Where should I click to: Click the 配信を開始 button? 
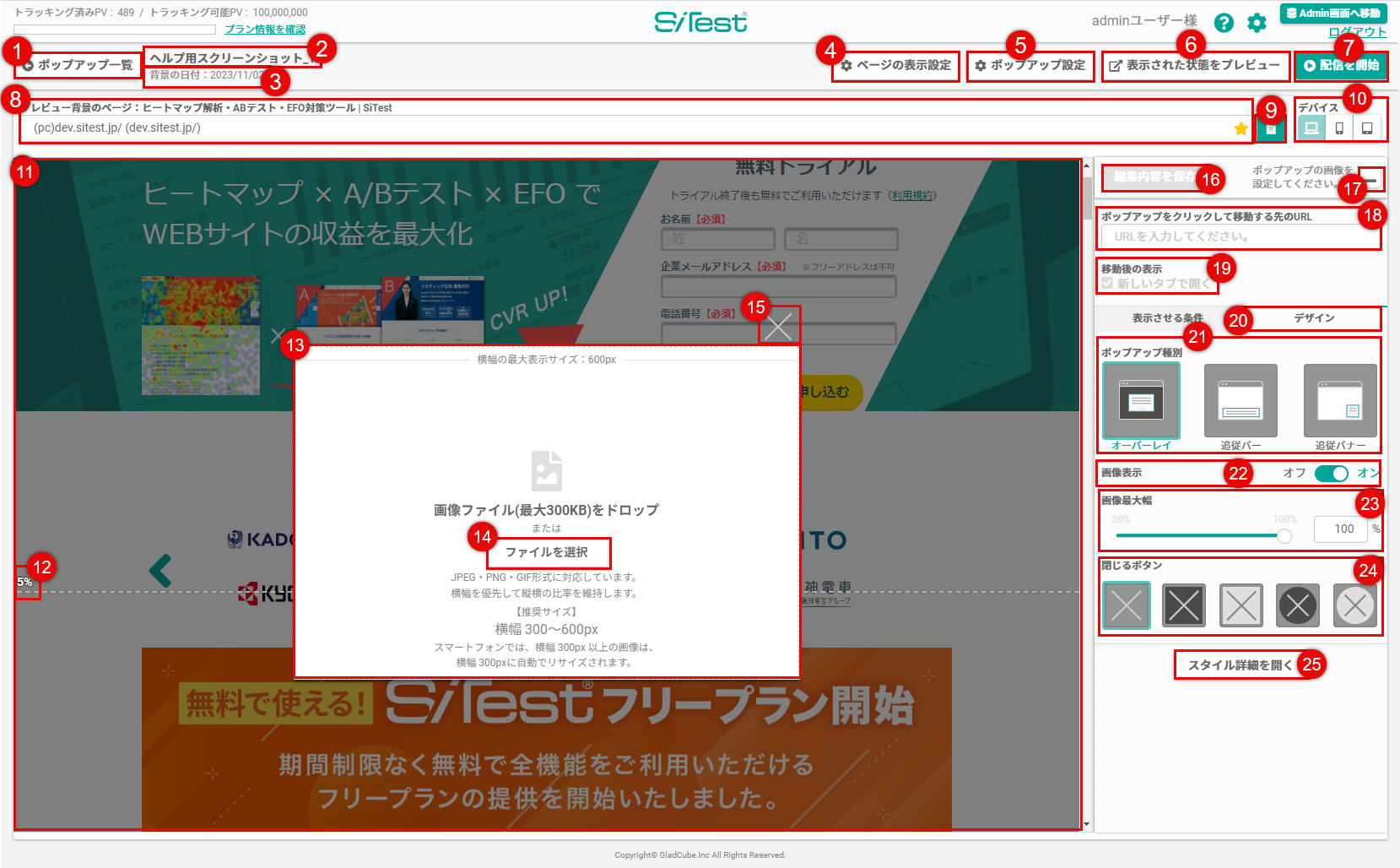pyautogui.click(x=1342, y=65)
